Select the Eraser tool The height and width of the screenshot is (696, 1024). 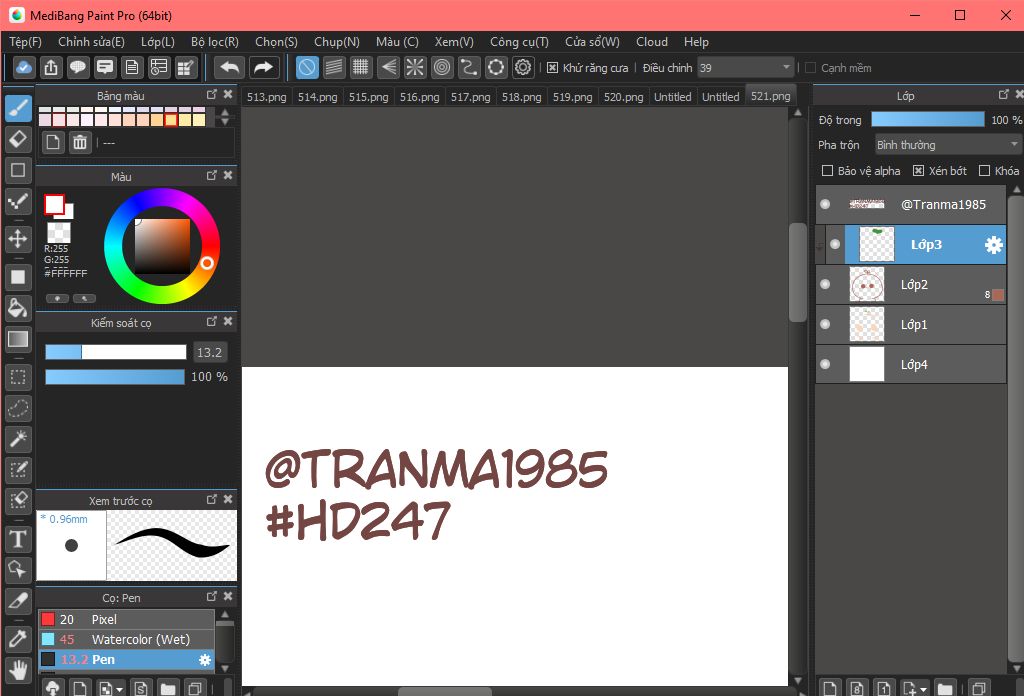tap(18, 138)
